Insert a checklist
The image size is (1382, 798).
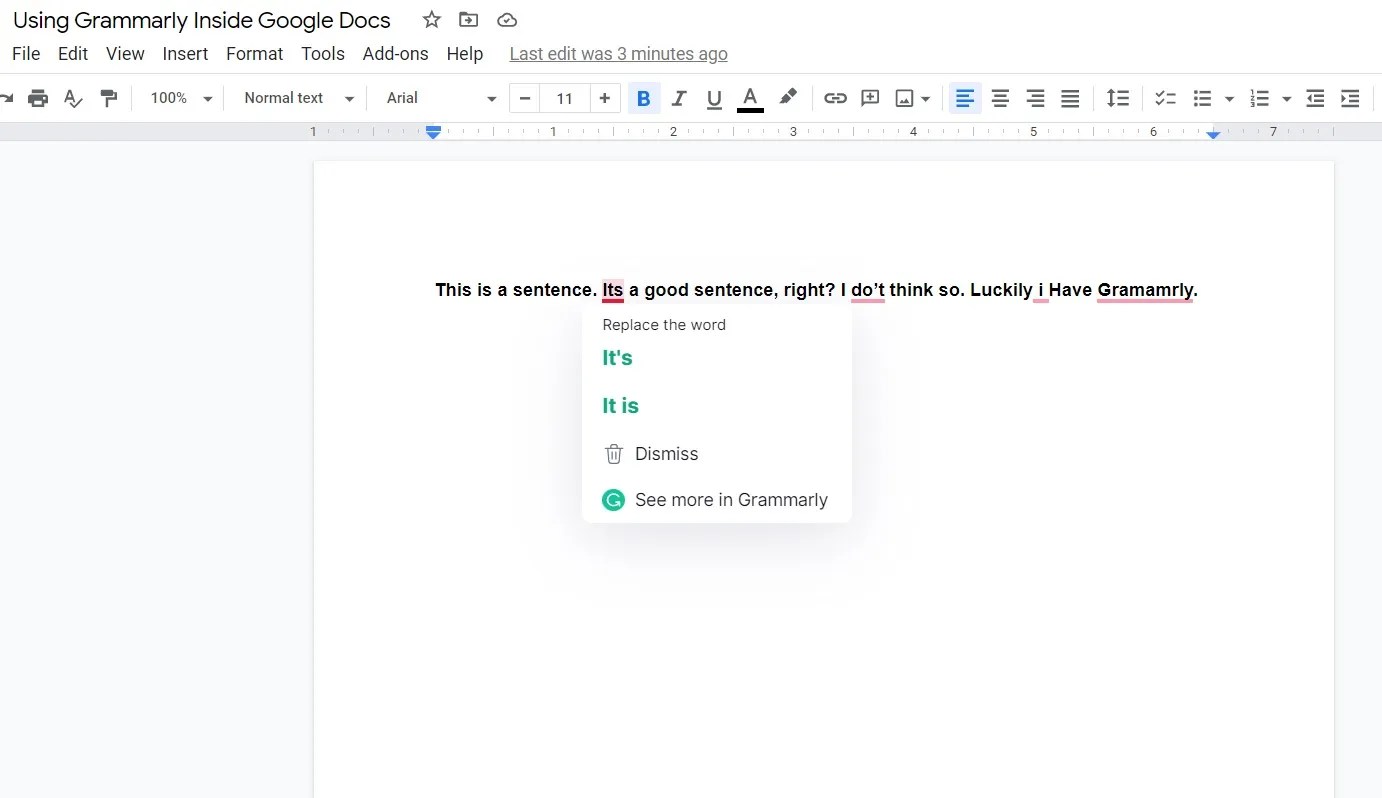(x=1165, y=97)
